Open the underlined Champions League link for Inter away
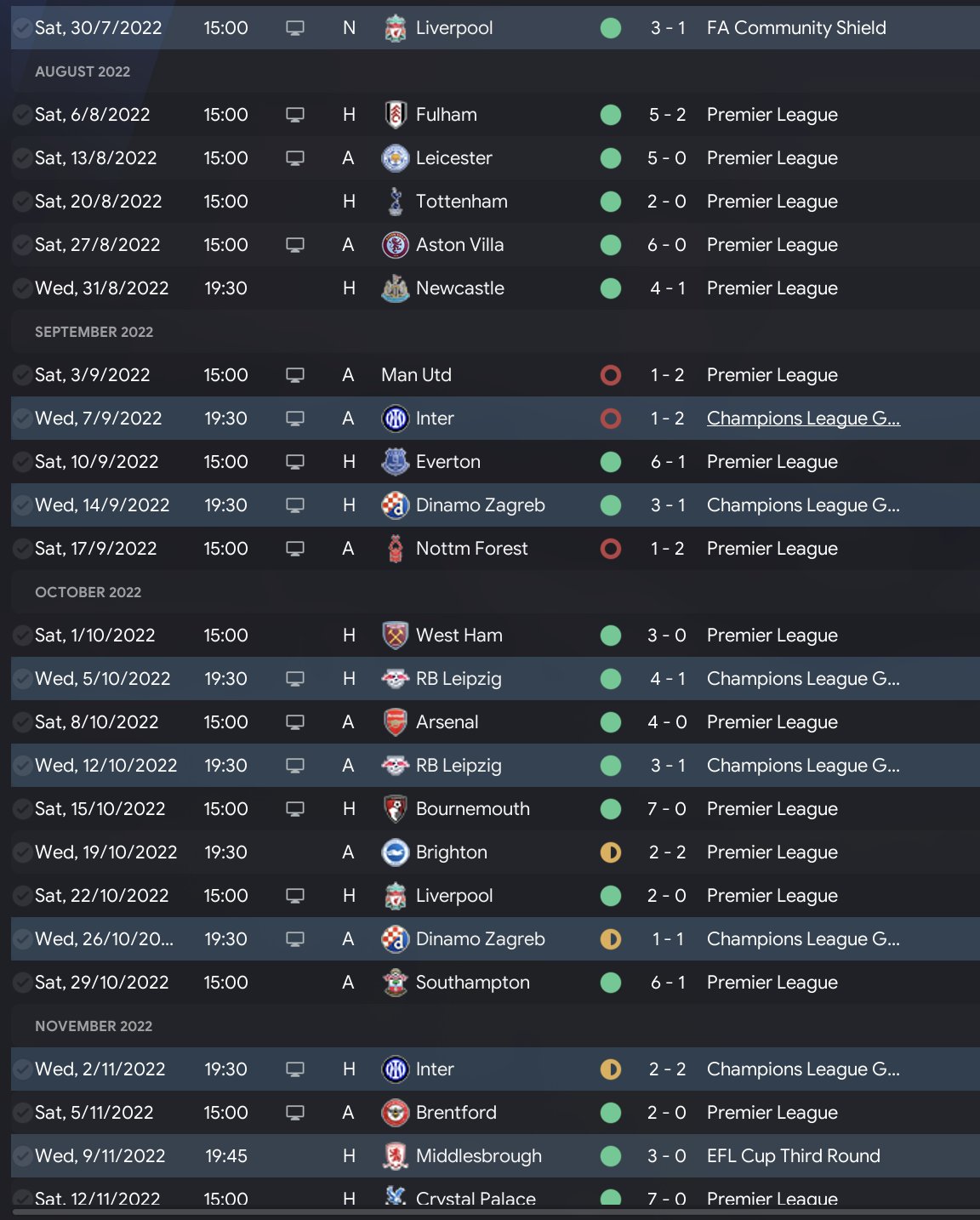This screenshot has height=1220, width=980. [803, 419]
